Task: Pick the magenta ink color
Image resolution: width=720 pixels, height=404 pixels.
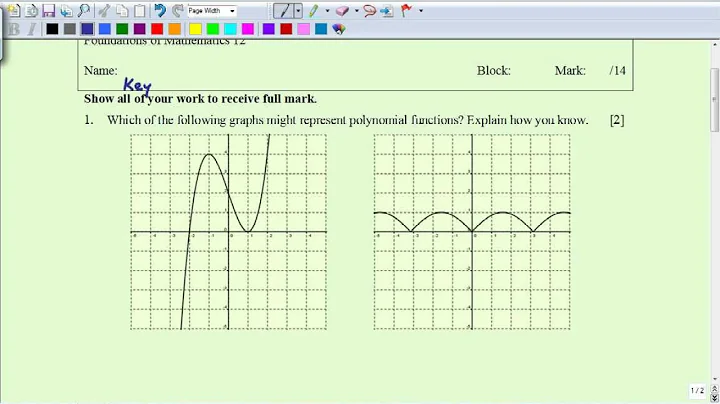Action: point(248,29)
